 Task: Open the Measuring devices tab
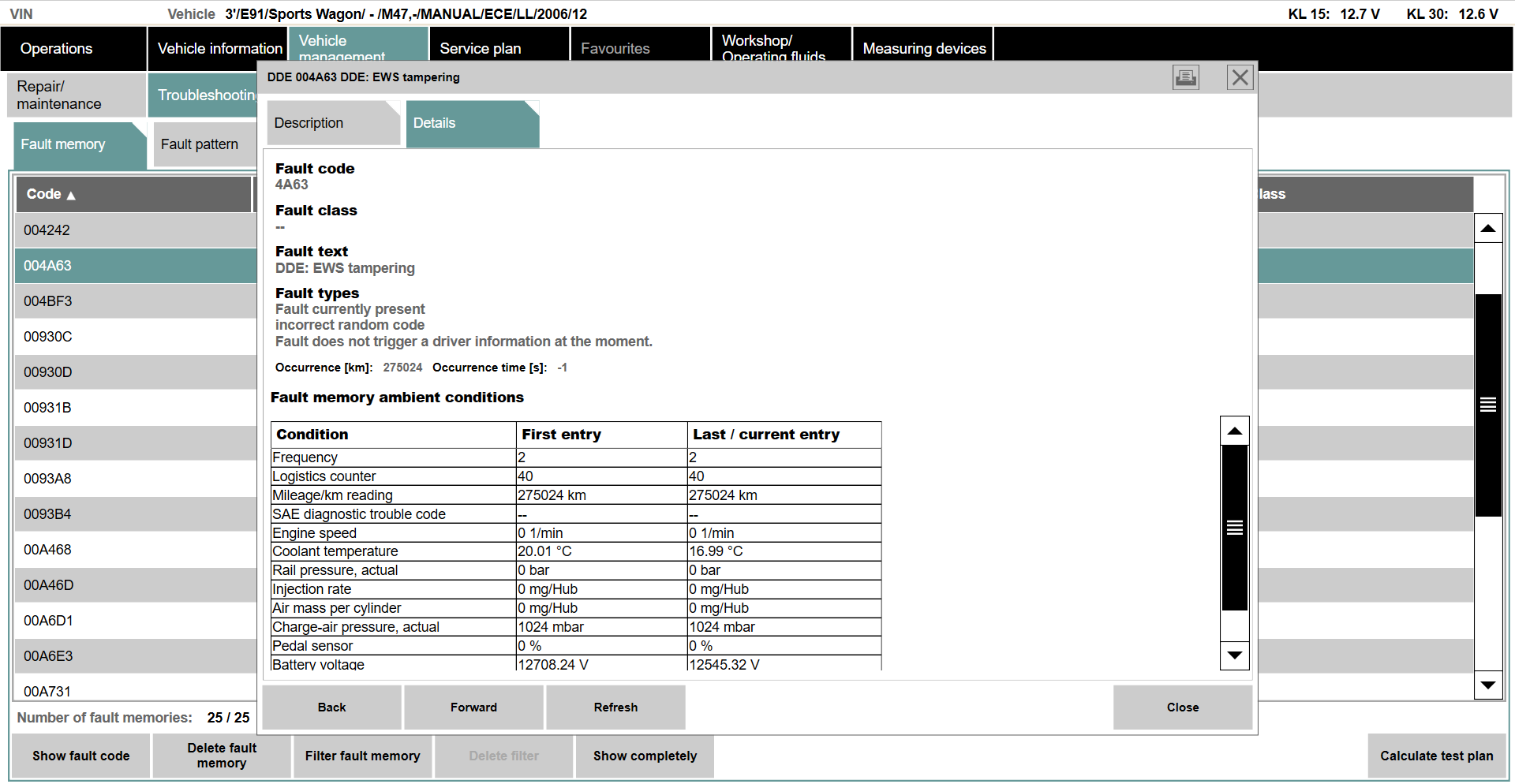(923, 45)
